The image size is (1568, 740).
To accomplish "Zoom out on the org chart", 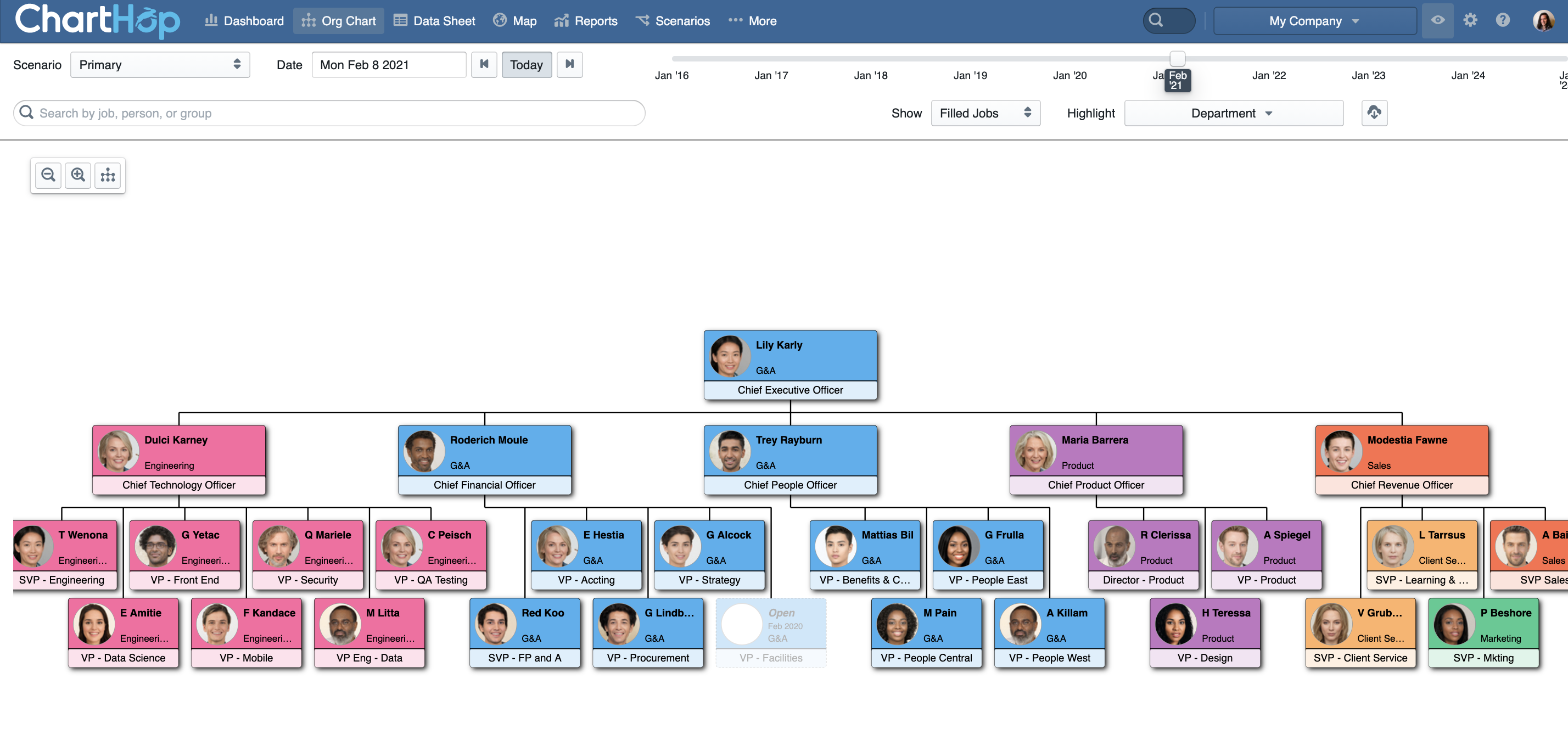I will pos(48,175).
